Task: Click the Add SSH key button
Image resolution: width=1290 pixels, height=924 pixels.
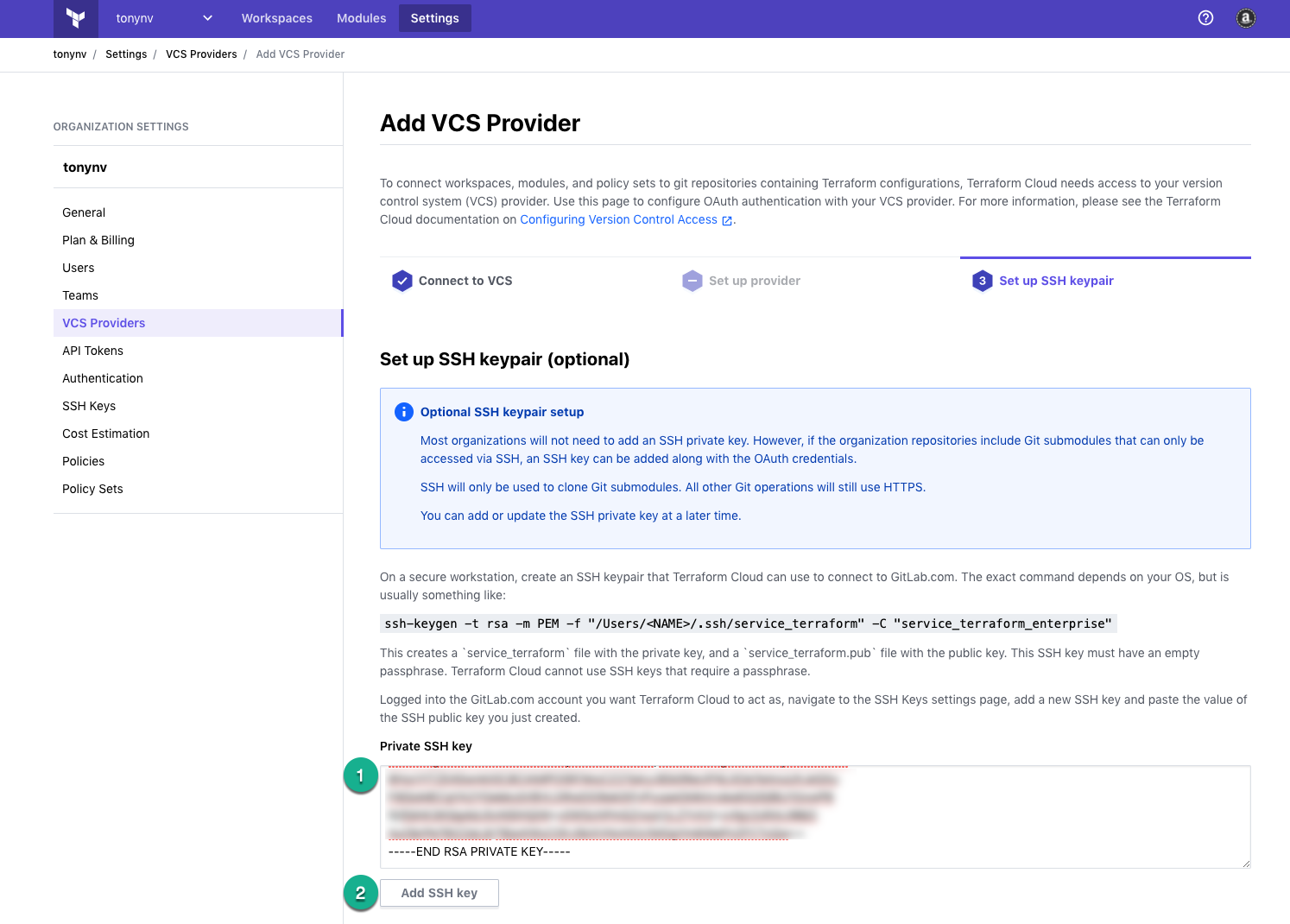Action: pos(439,893)
